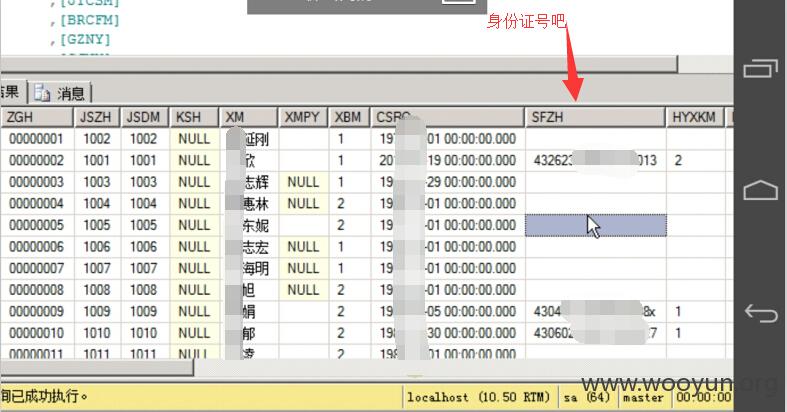Select cell 00000007 in ZGH column
The width and height of the screenshot is (787, 412).
pos(38,268)
